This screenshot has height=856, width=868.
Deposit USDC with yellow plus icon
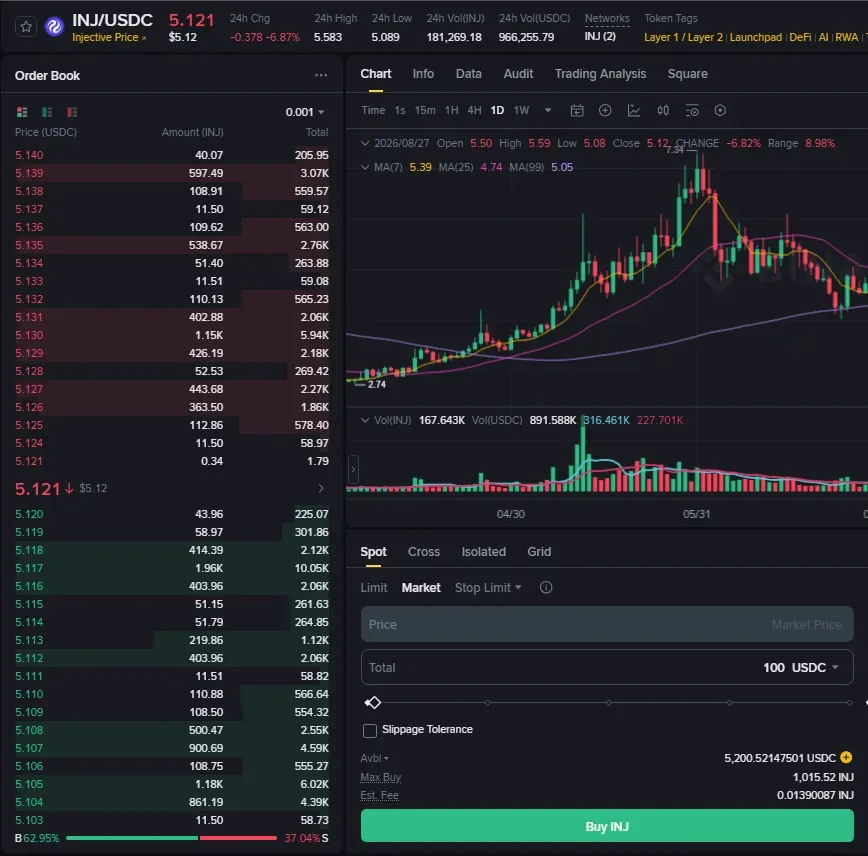(846, 757)
